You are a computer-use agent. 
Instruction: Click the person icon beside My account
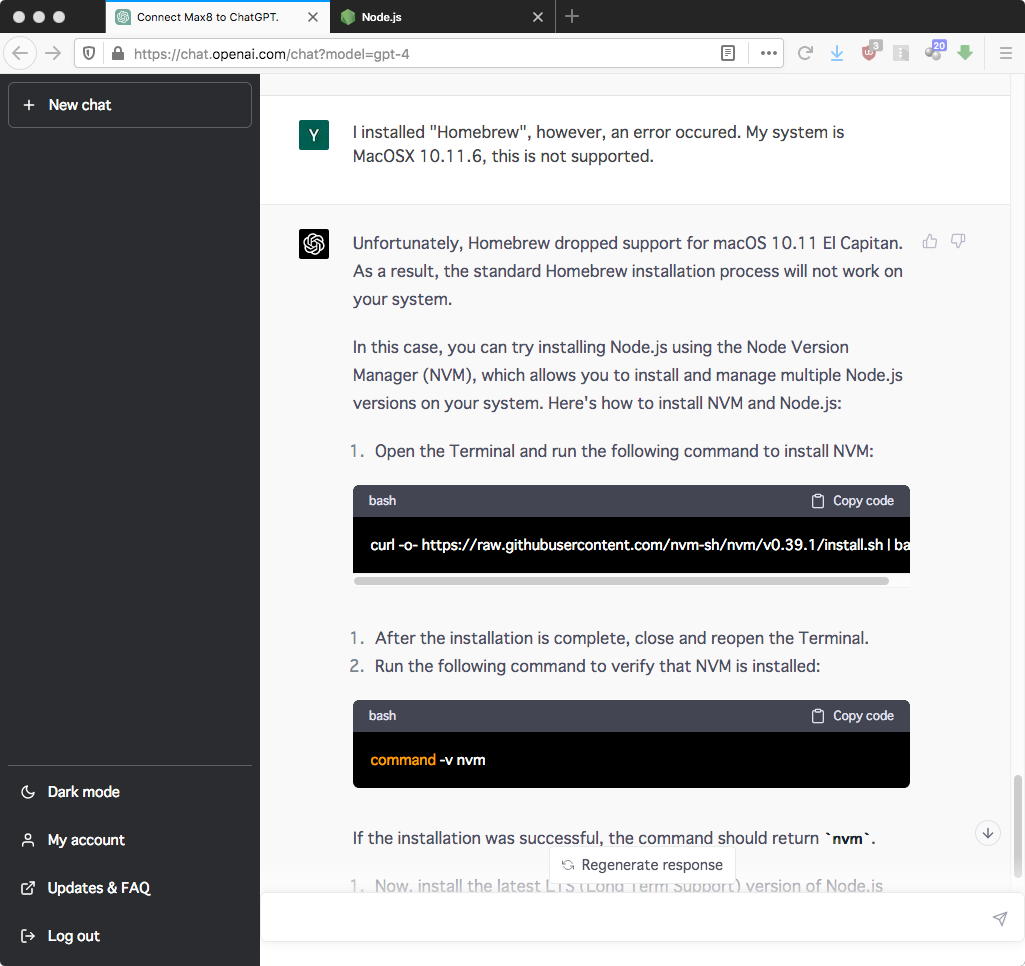coord(28,840)
